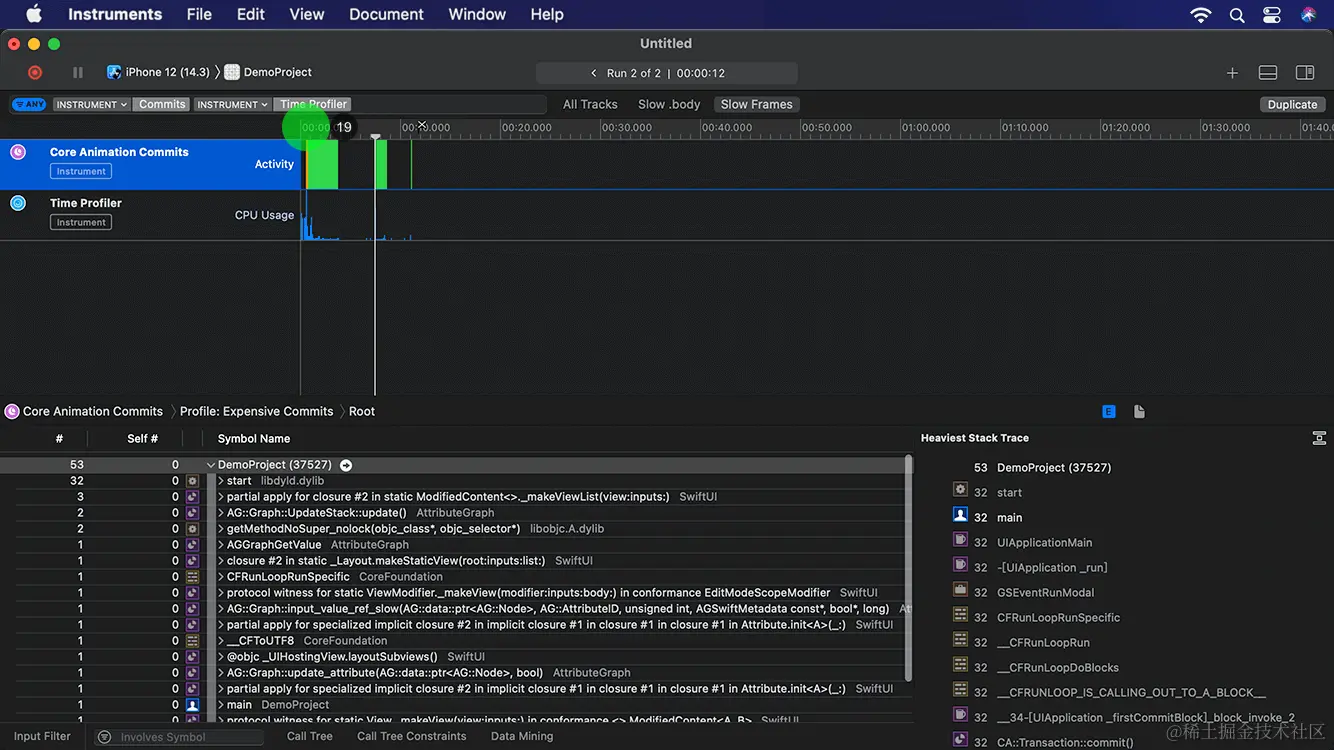Select CA::Transaction::commit() in the Heaviest Stack Trace

pos(1065,743)
